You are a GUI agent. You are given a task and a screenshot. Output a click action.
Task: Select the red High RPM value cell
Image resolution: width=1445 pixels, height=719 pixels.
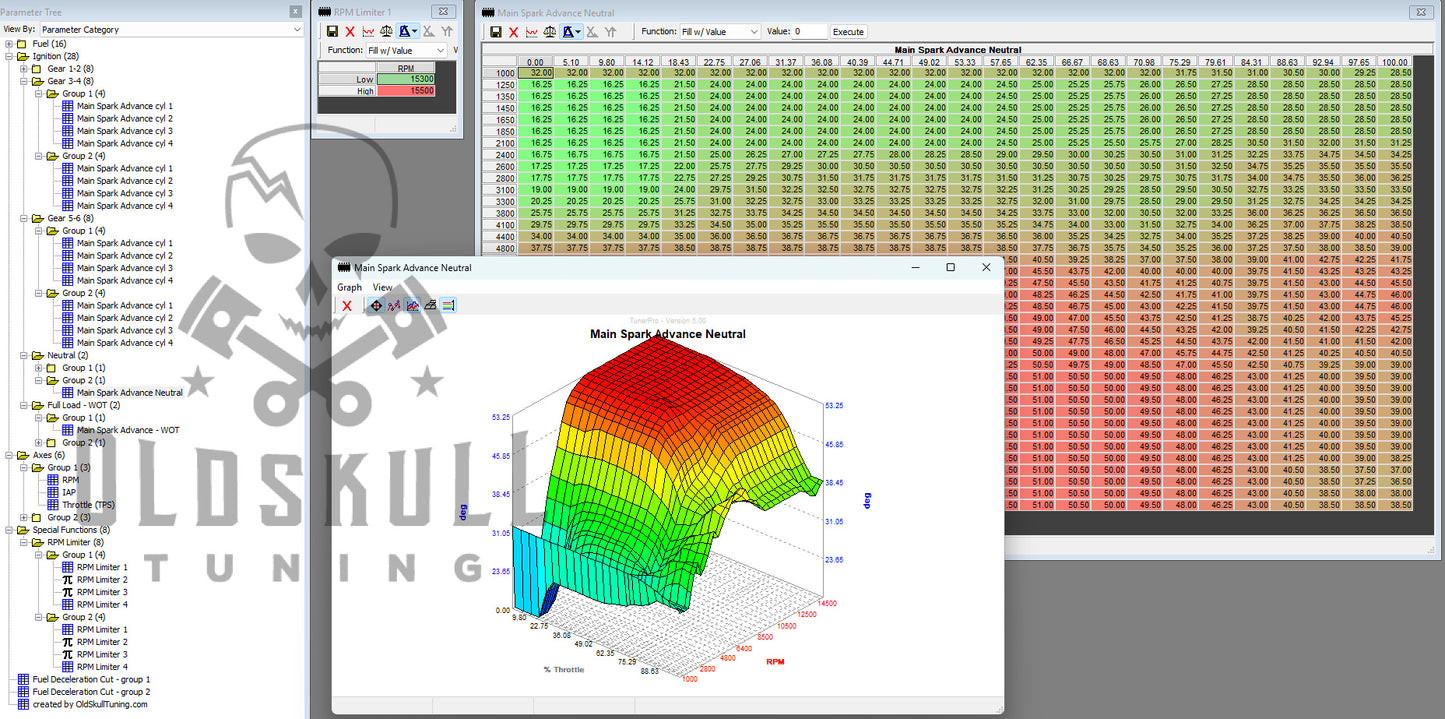(406, 91)
